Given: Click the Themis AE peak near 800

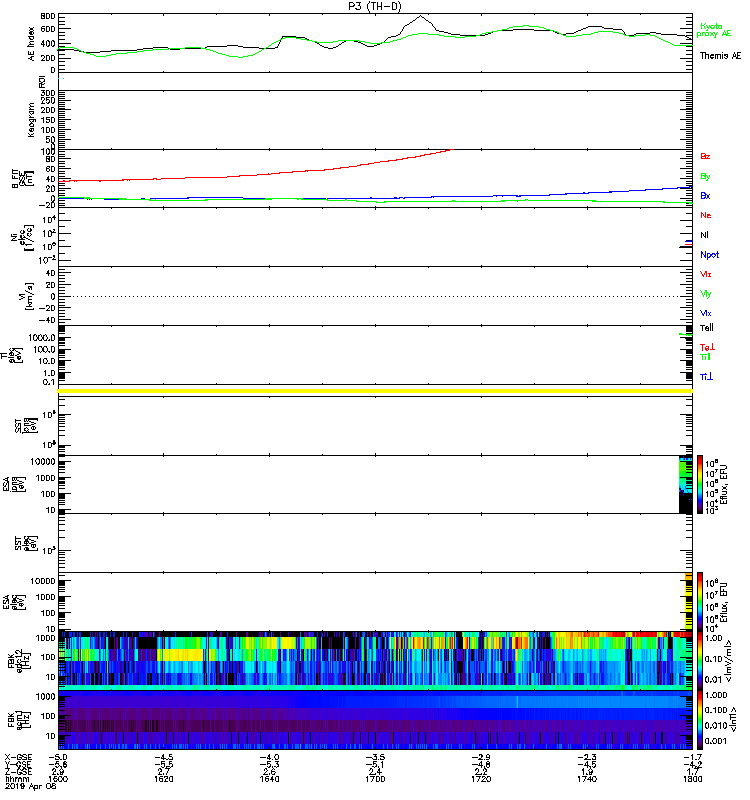Looking at the screenshot, I should point(420,16).
